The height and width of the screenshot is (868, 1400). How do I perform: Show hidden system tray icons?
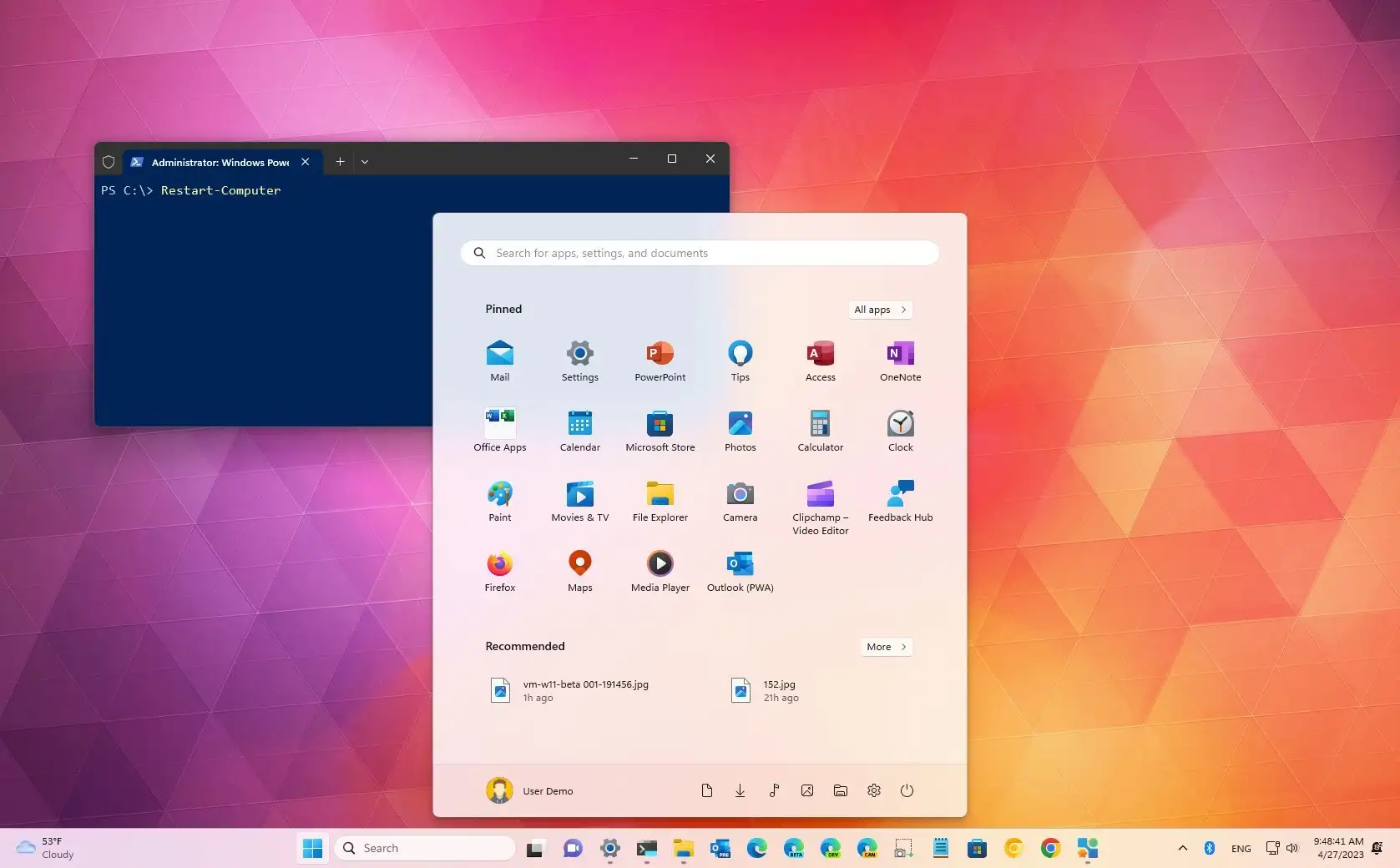(x=1182, y=848)
